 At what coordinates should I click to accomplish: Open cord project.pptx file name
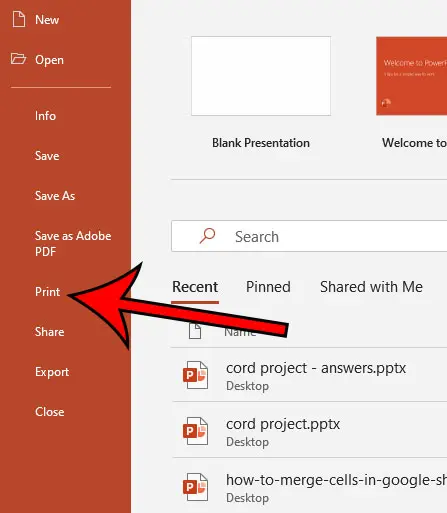pos(283,424)
